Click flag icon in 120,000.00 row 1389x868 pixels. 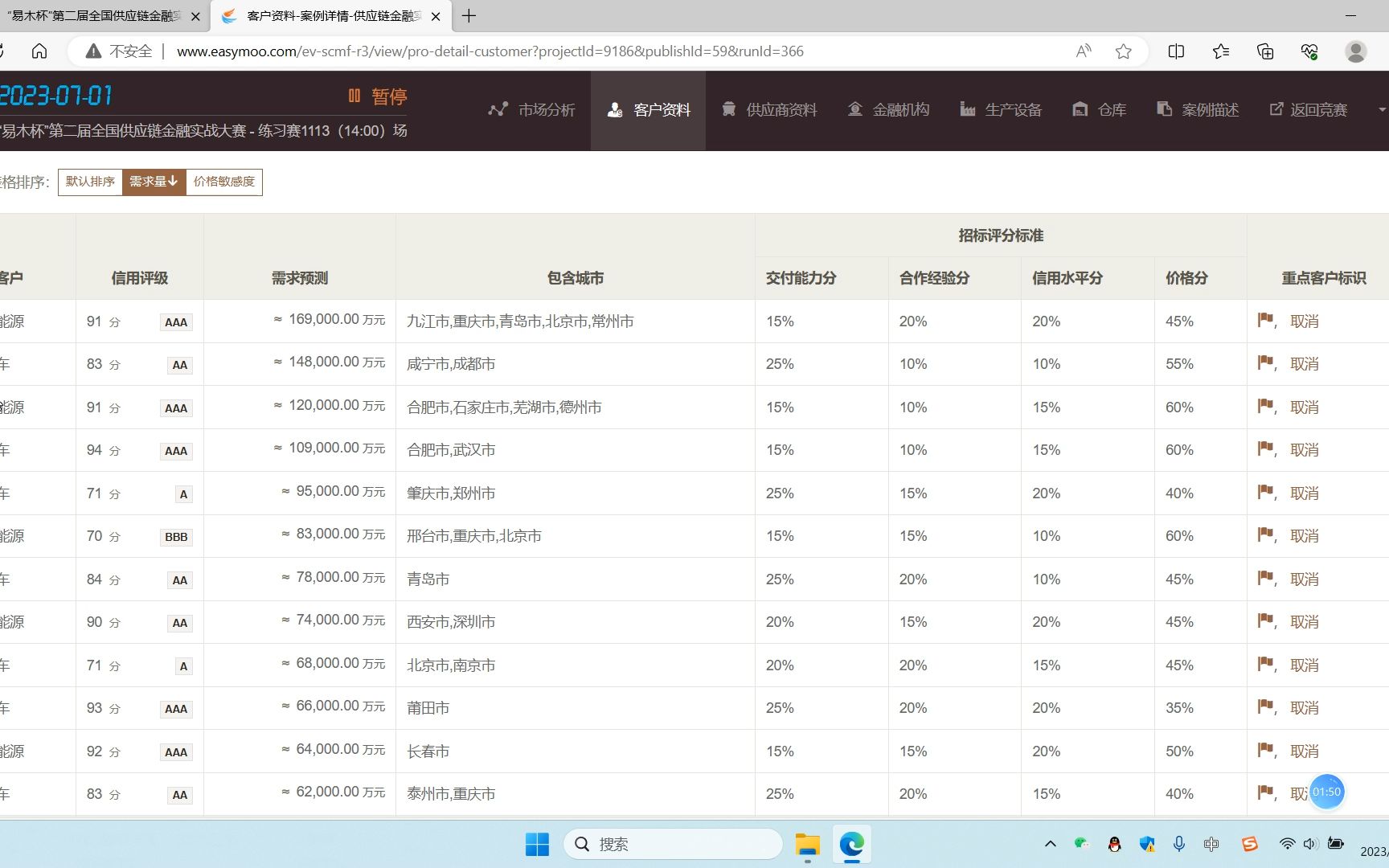[x=1265, y=406]
